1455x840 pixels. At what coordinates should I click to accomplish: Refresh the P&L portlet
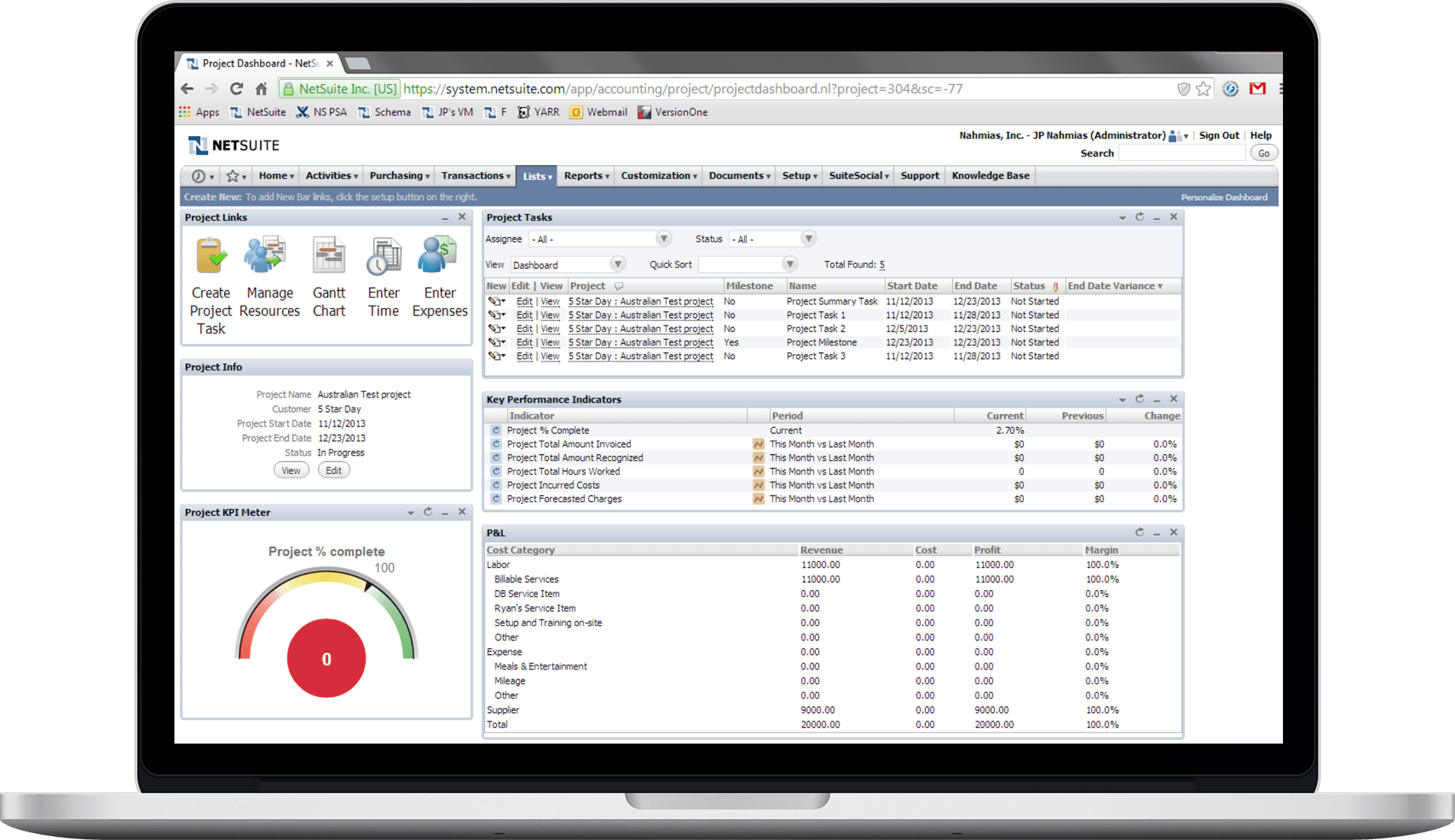tap(1140, 532)
